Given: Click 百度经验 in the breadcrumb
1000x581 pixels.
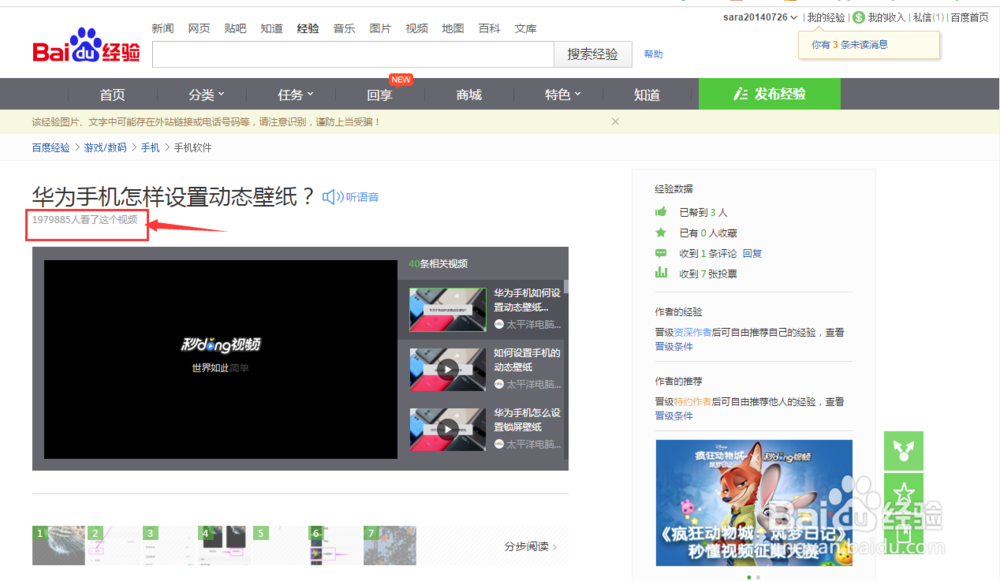Looking at the screenshot, I should (x=51, y=147).
